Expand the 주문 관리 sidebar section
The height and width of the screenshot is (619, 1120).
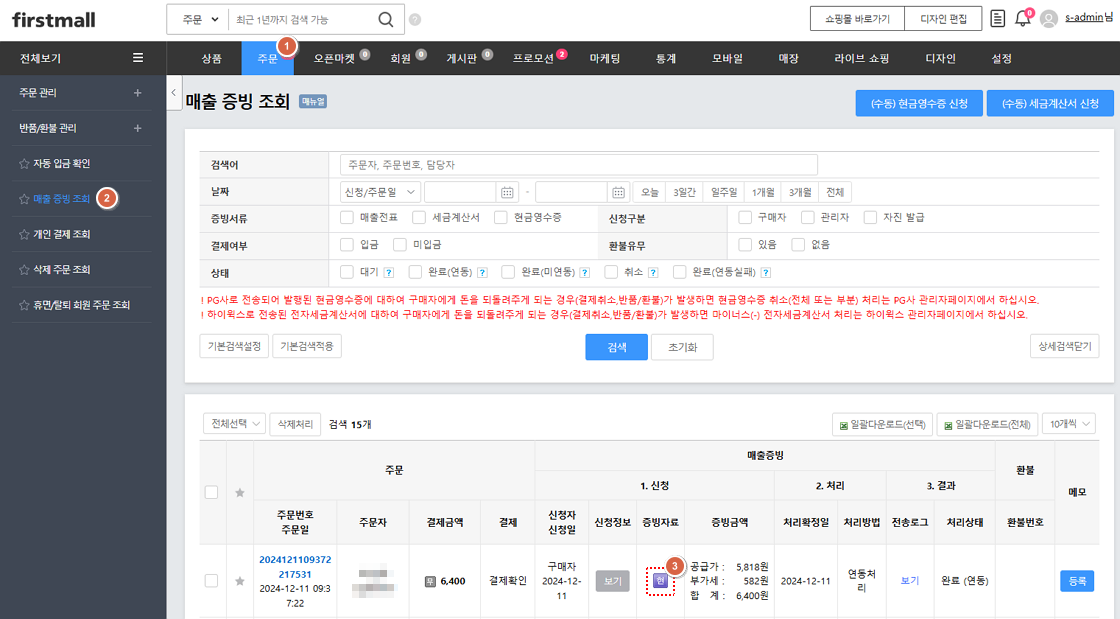[x=138, y=93]
